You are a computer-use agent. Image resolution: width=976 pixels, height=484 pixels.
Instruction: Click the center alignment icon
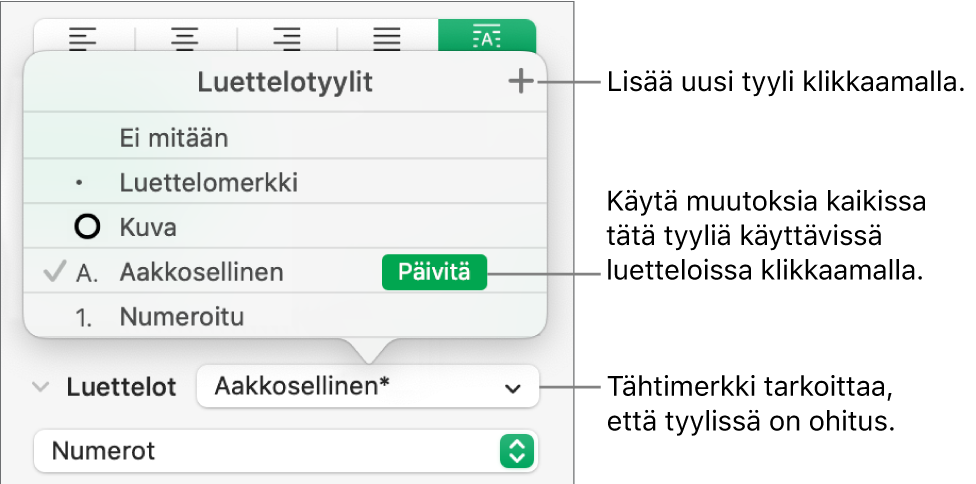186,39
